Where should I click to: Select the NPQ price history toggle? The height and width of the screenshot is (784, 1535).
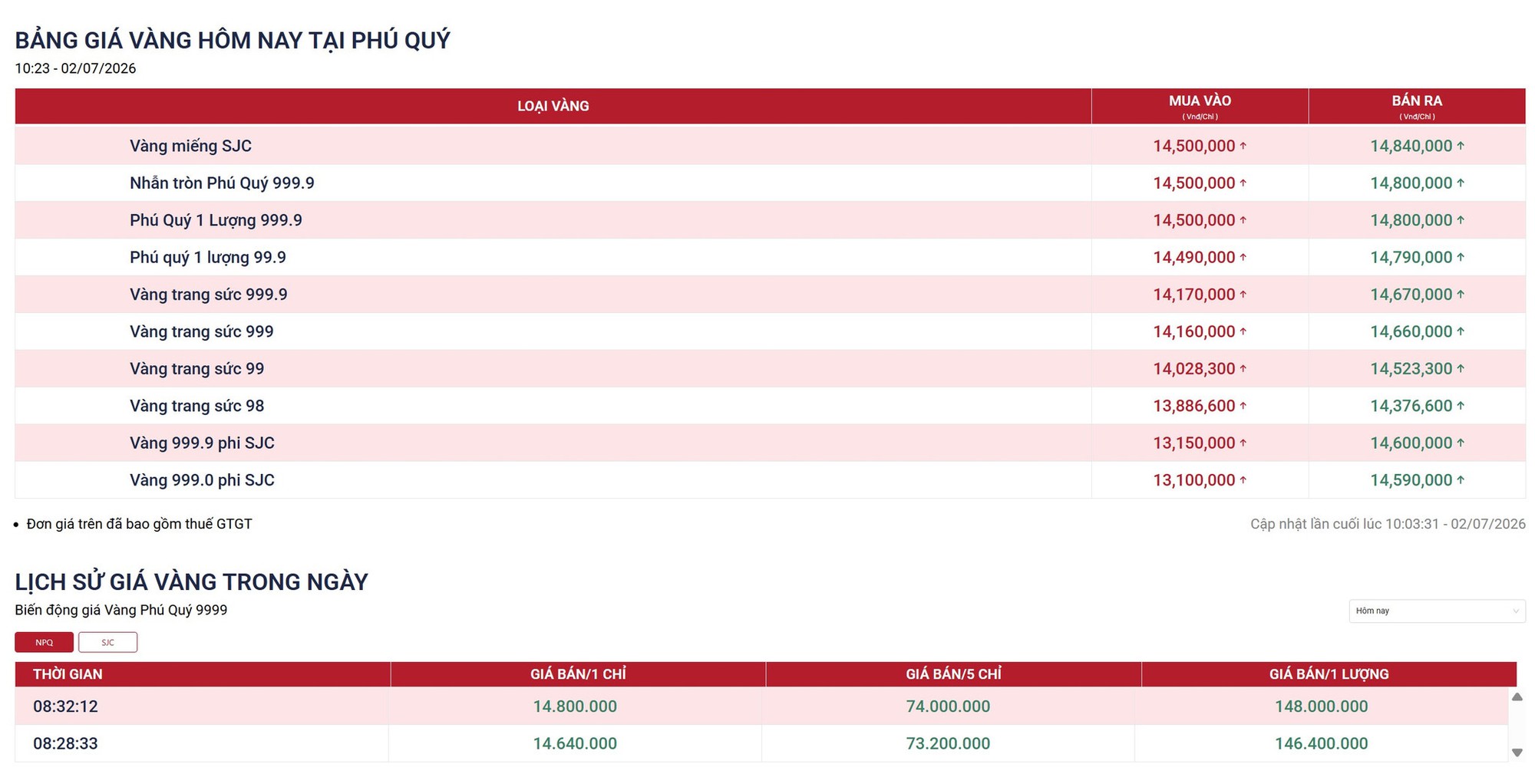click(45, 642)
